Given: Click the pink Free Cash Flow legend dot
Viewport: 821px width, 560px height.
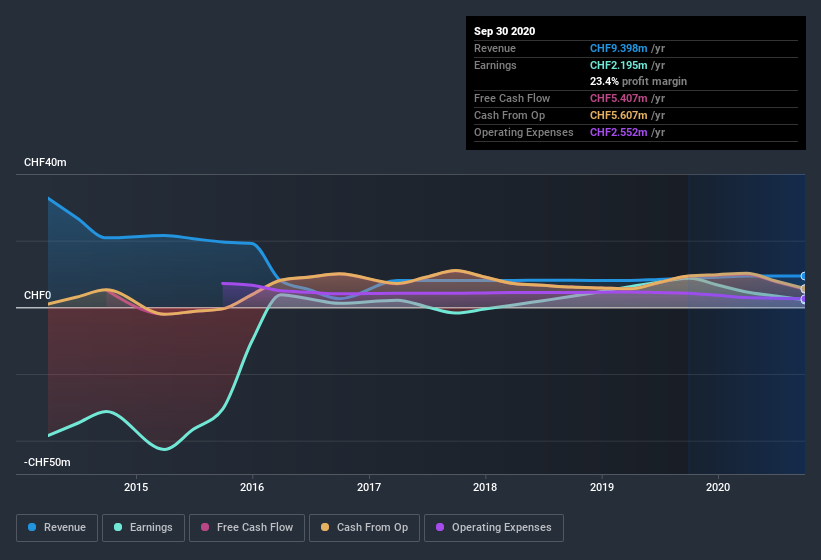Looking at the screenshot, I should (x=205, y=527).
